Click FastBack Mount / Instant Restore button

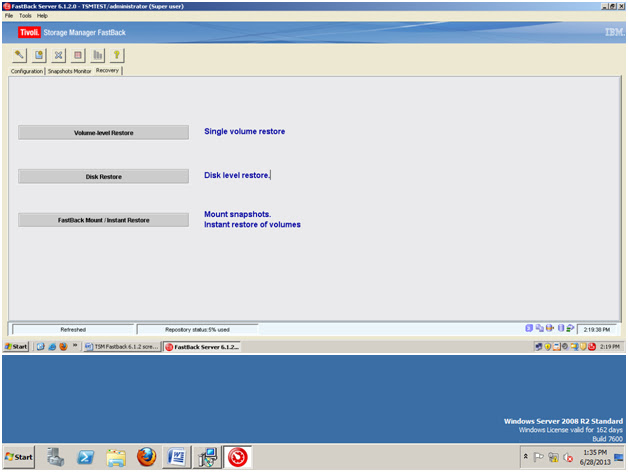click(103, 220)
